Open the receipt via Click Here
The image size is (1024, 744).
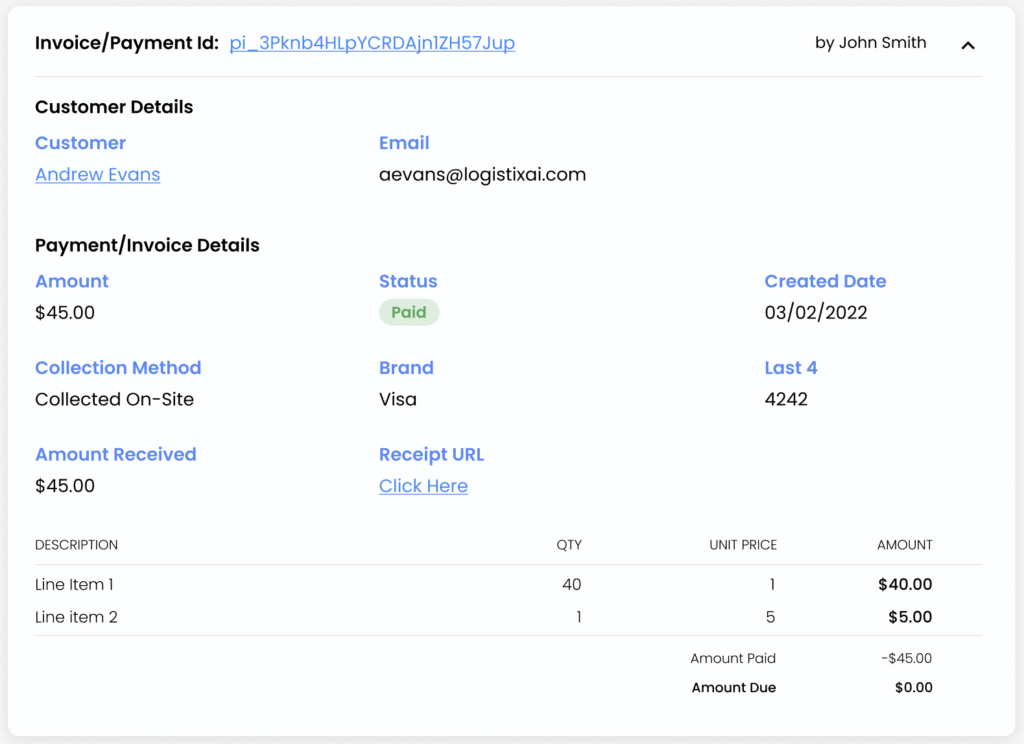click(x=423, y=486)
